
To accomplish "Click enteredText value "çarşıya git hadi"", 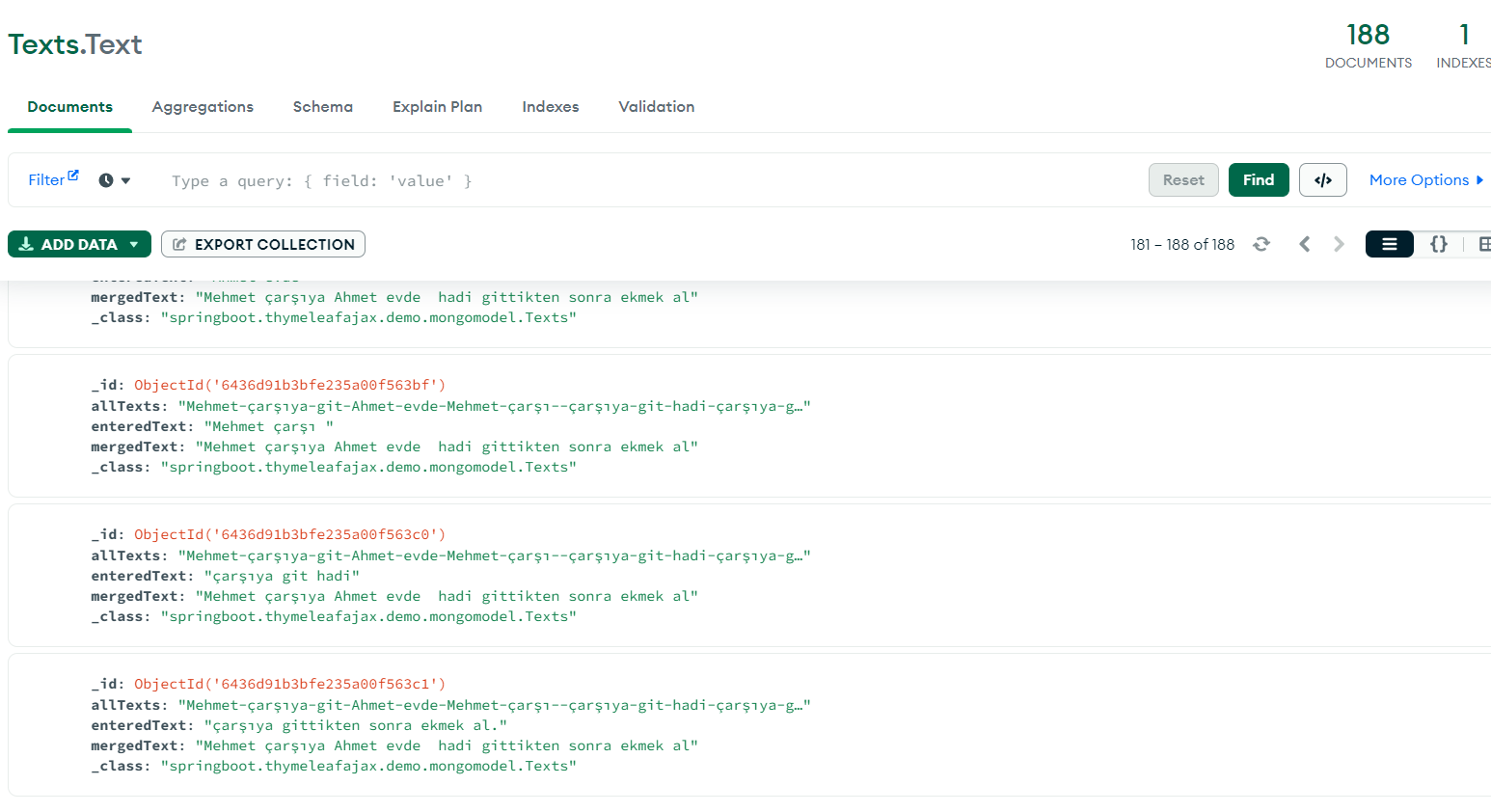I will pyautogui.click(x=282, y=576).
